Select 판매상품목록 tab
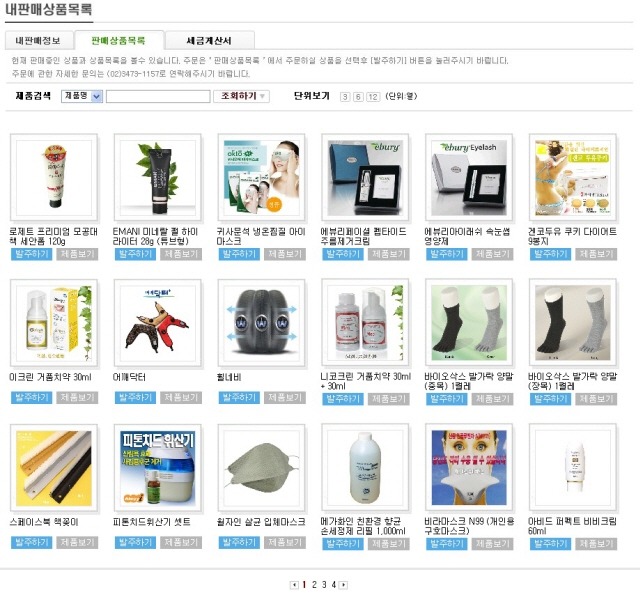 coord(119,40)
